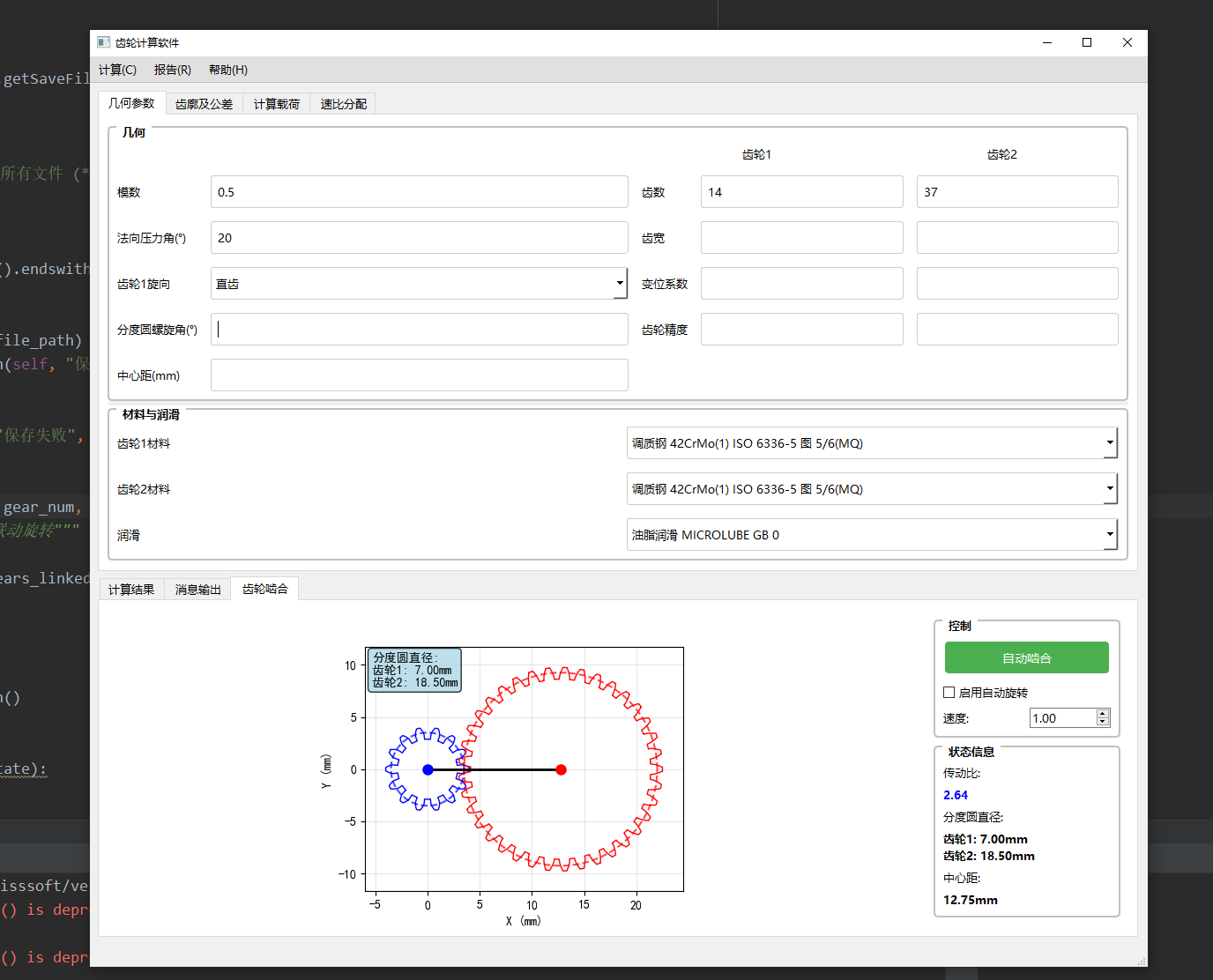Open the 报告(R) menu
1213x980 pixels.
click(173, 70)
